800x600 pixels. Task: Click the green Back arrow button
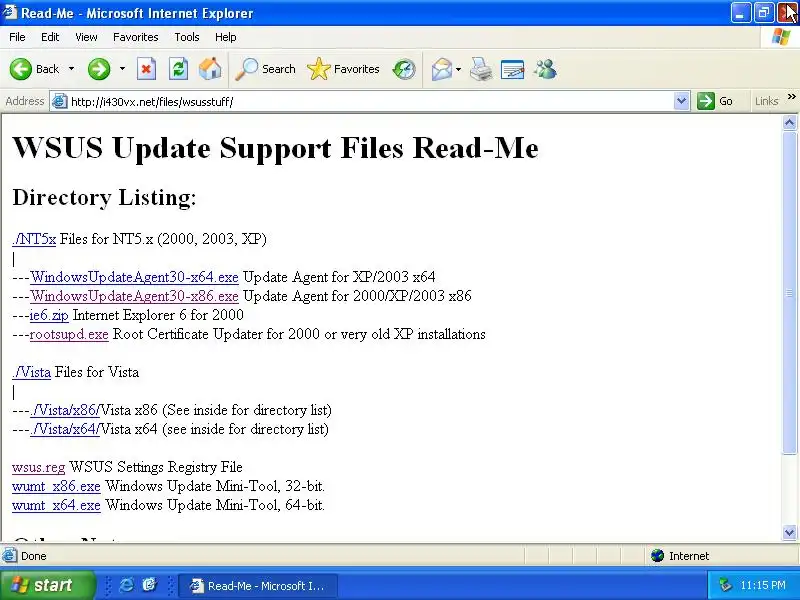point(21,69)
